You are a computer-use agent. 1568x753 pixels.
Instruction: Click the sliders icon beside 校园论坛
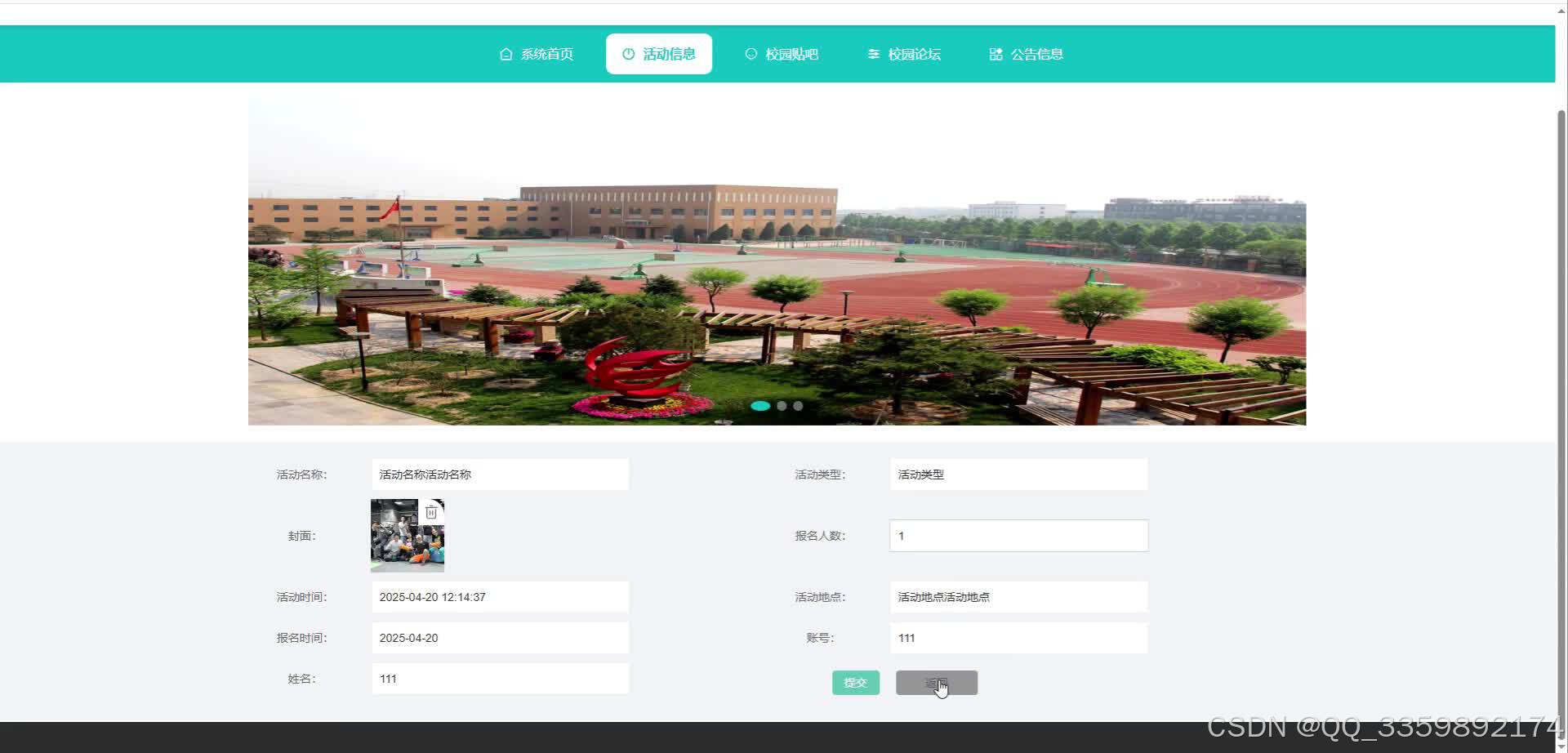[873, 54]
